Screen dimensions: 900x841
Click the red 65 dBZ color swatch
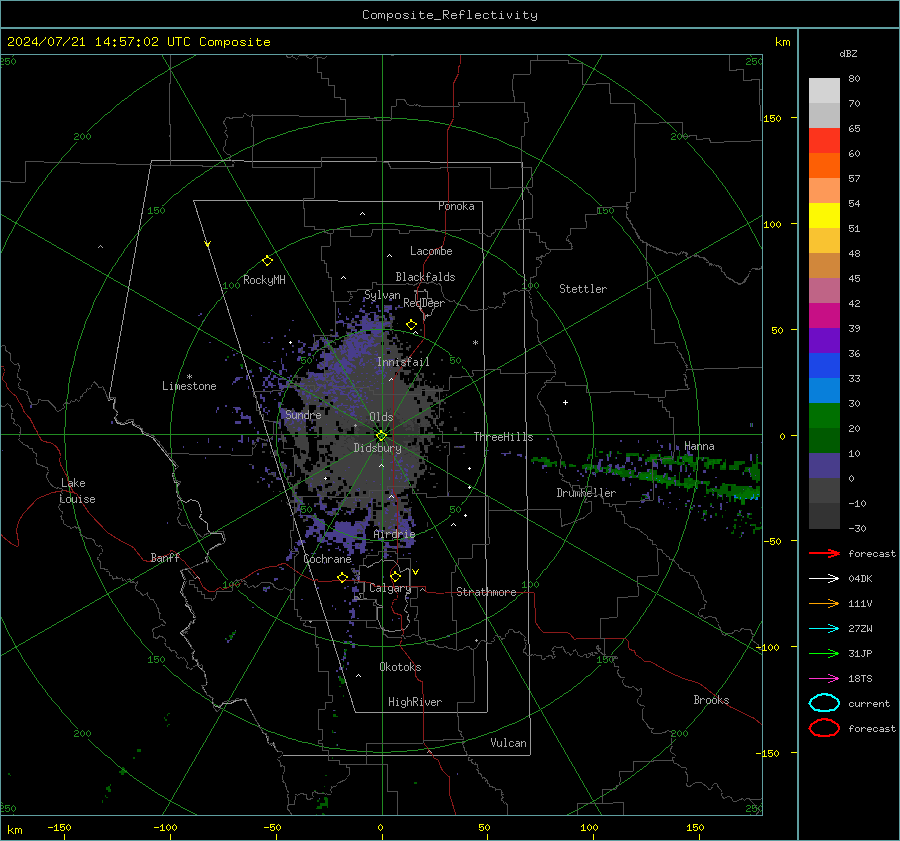[824, 141]
